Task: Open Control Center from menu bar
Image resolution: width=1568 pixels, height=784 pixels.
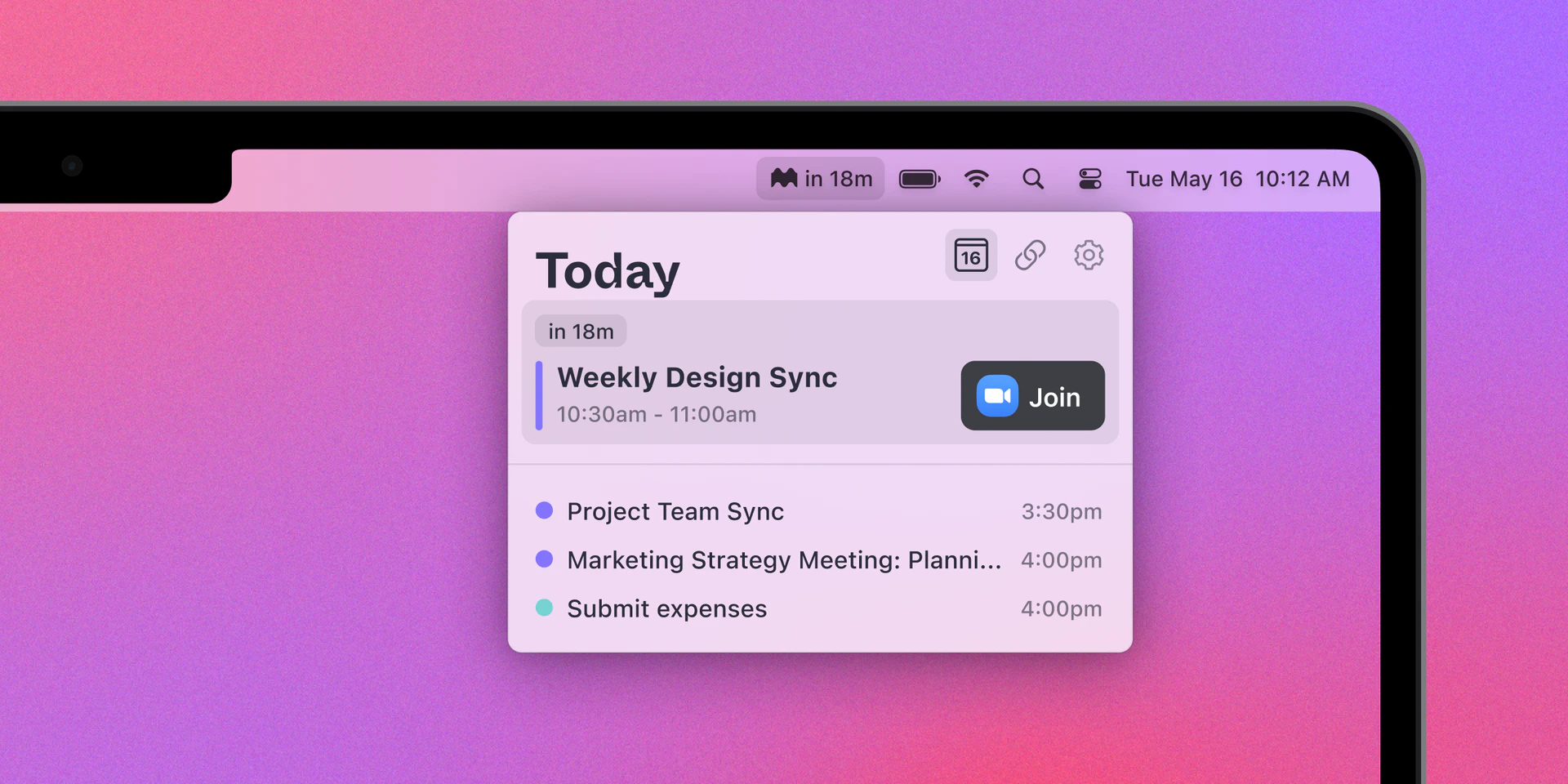Action: [1089, 179]
